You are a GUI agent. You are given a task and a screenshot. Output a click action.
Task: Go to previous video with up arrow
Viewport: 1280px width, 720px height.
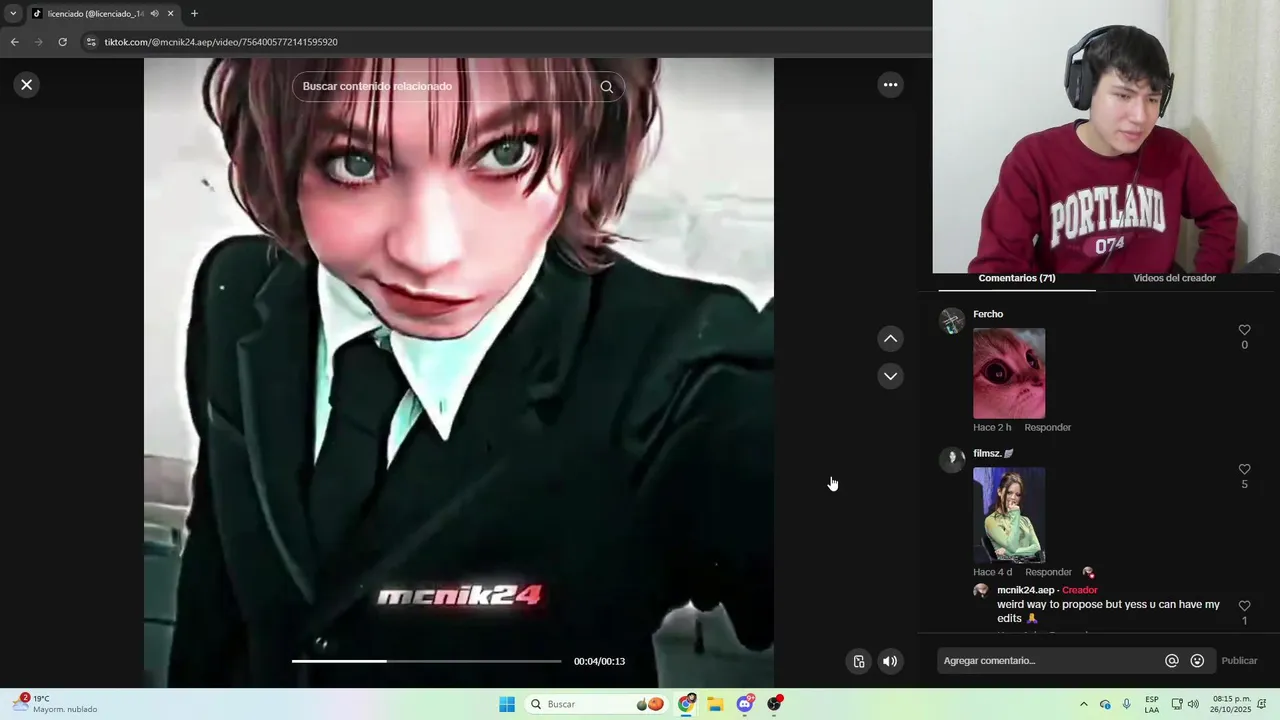click(890, 339)
